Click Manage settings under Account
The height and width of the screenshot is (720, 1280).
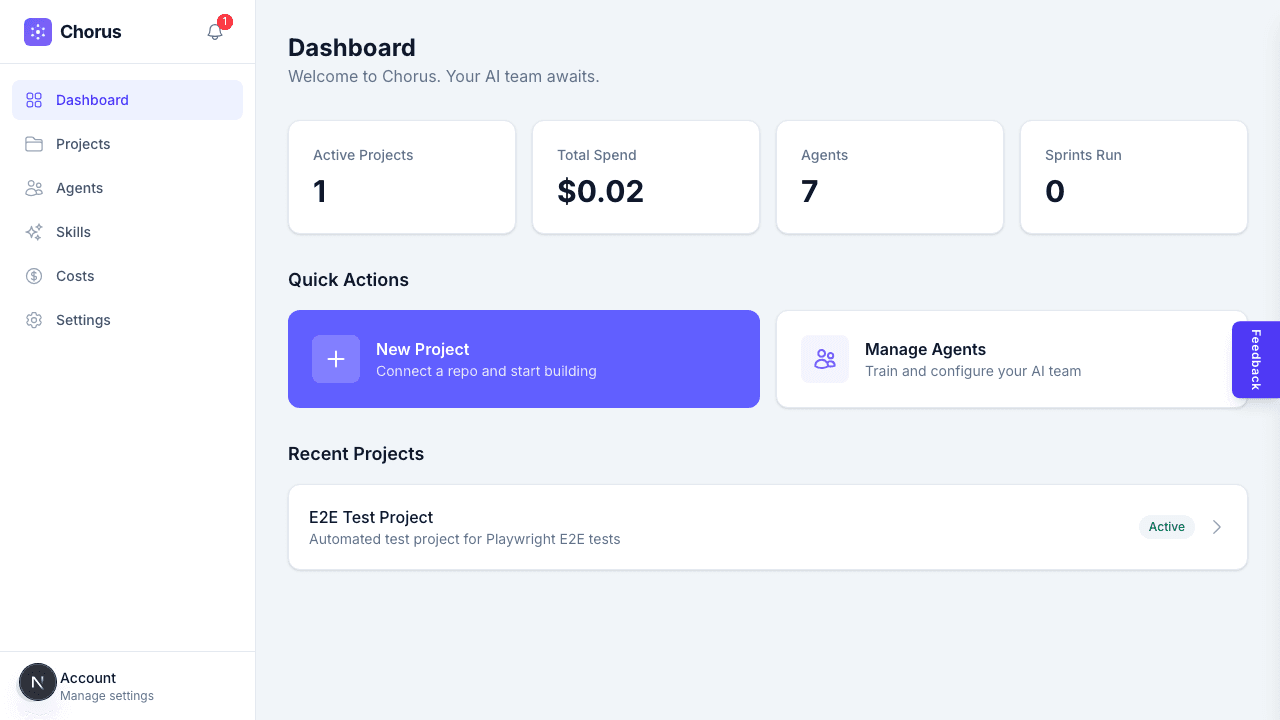coord(106,695)
